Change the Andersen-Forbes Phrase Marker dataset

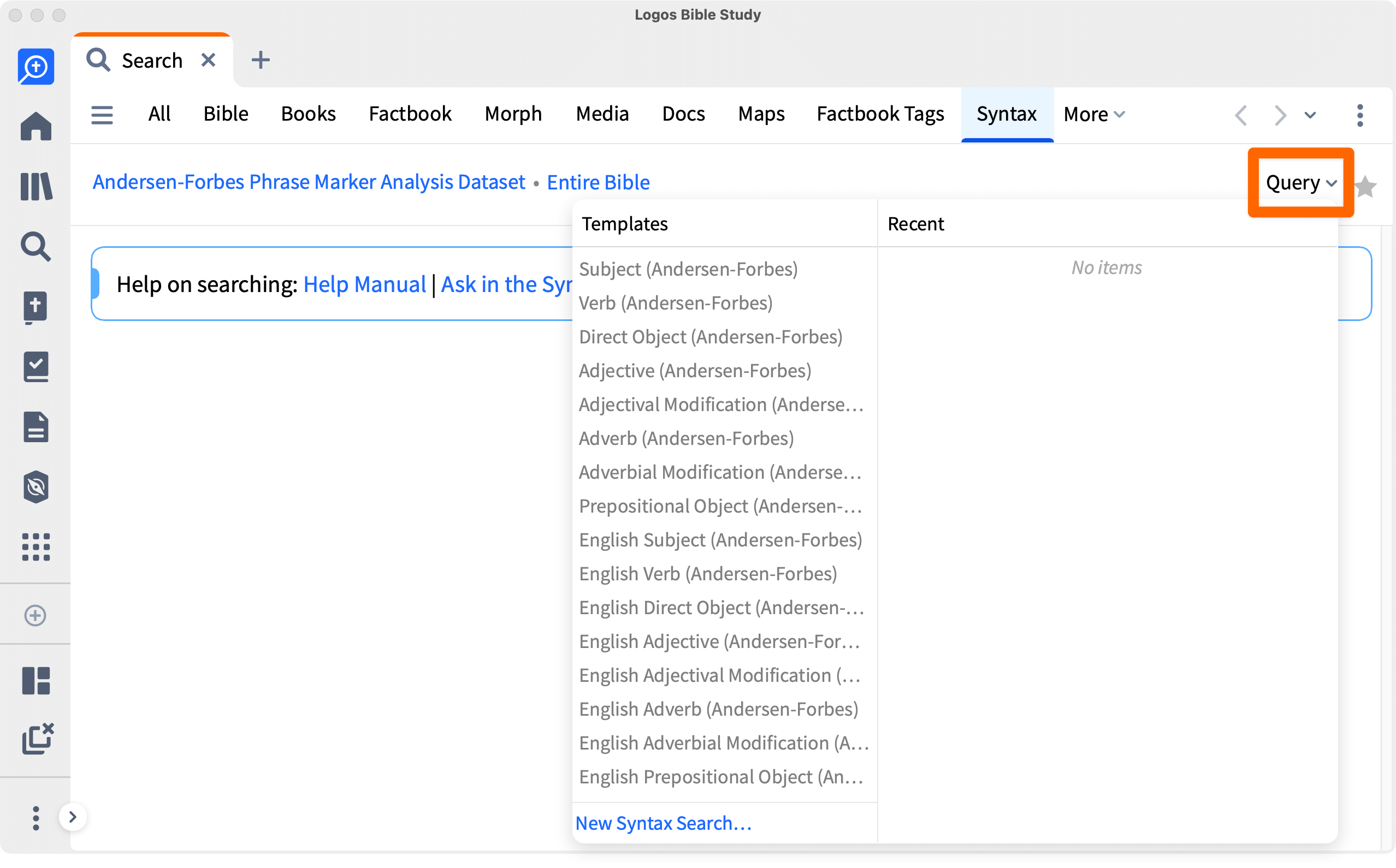click(309, 182)
